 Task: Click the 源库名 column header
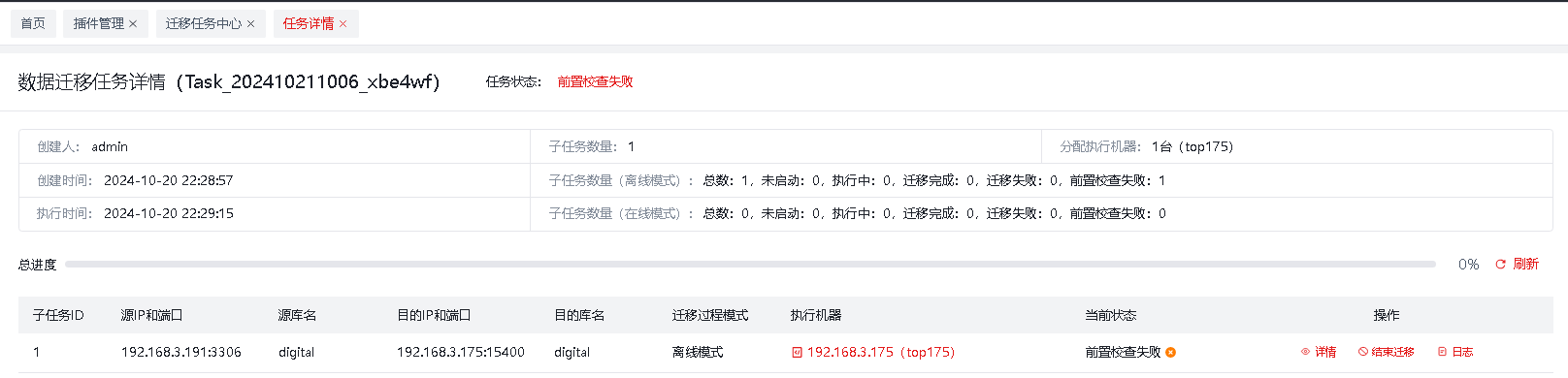click(x=297, y=315)
